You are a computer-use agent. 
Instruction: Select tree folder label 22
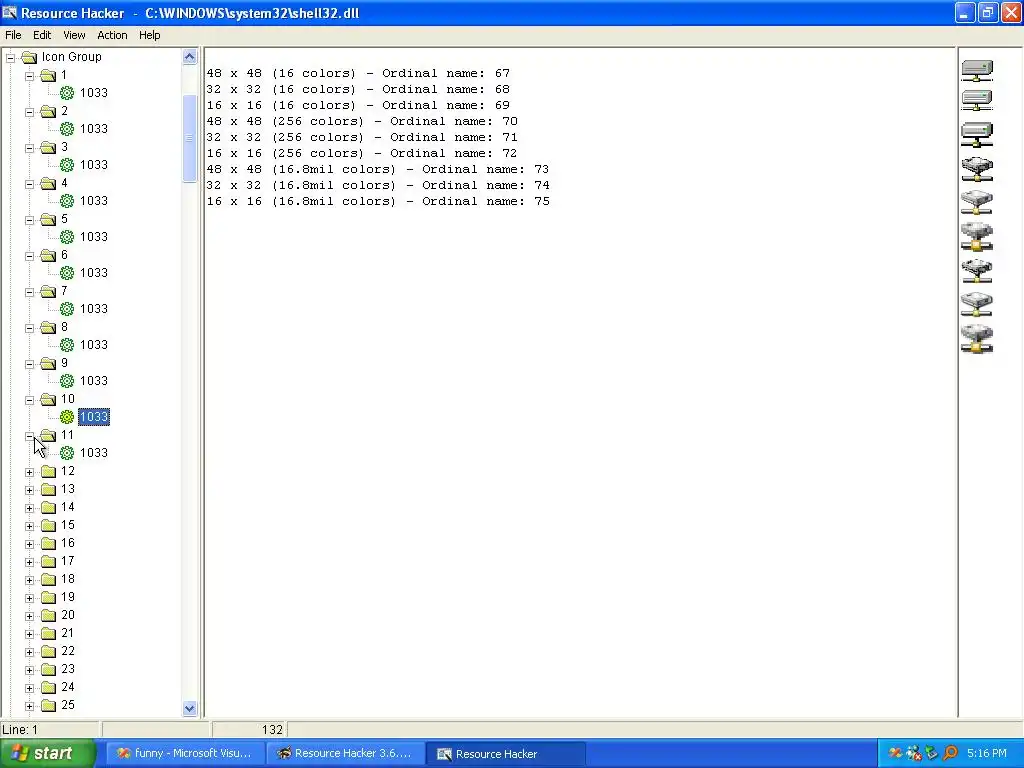point(68,651)
